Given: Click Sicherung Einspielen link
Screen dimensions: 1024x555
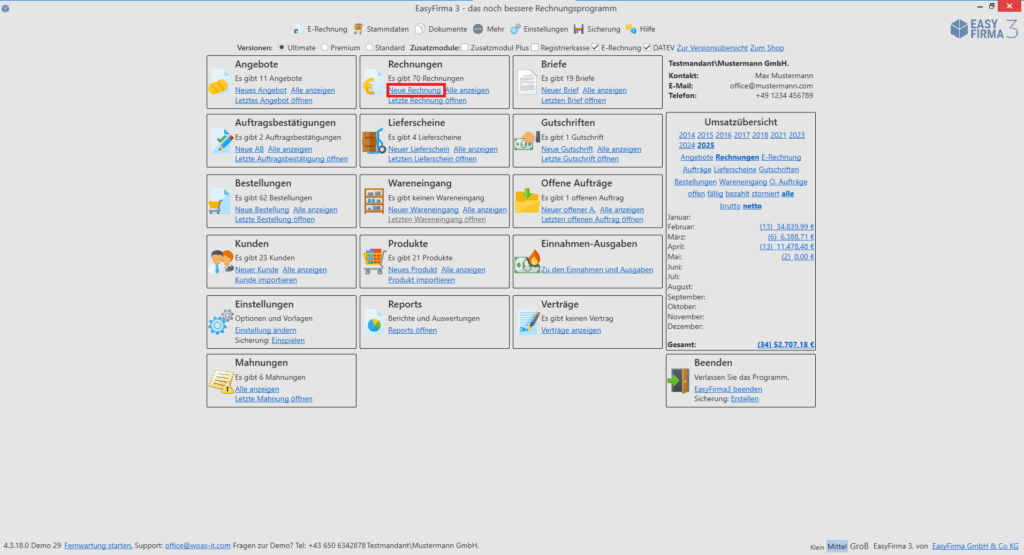Looking at the screenshot, I should (288, 341).
